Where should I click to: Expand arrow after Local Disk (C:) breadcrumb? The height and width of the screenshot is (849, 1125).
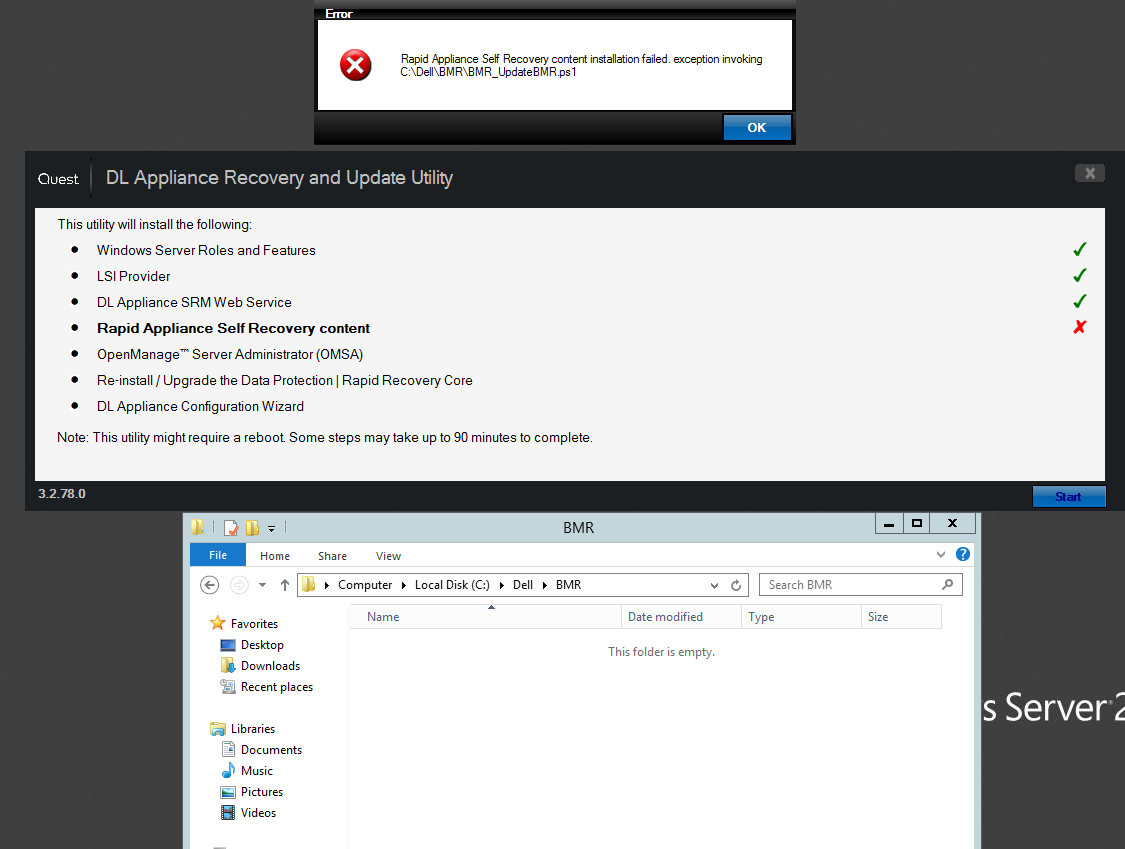502,585
